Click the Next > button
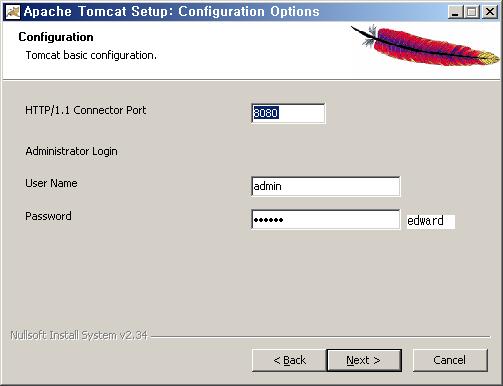503x386 pixels. tap(364, 360)
